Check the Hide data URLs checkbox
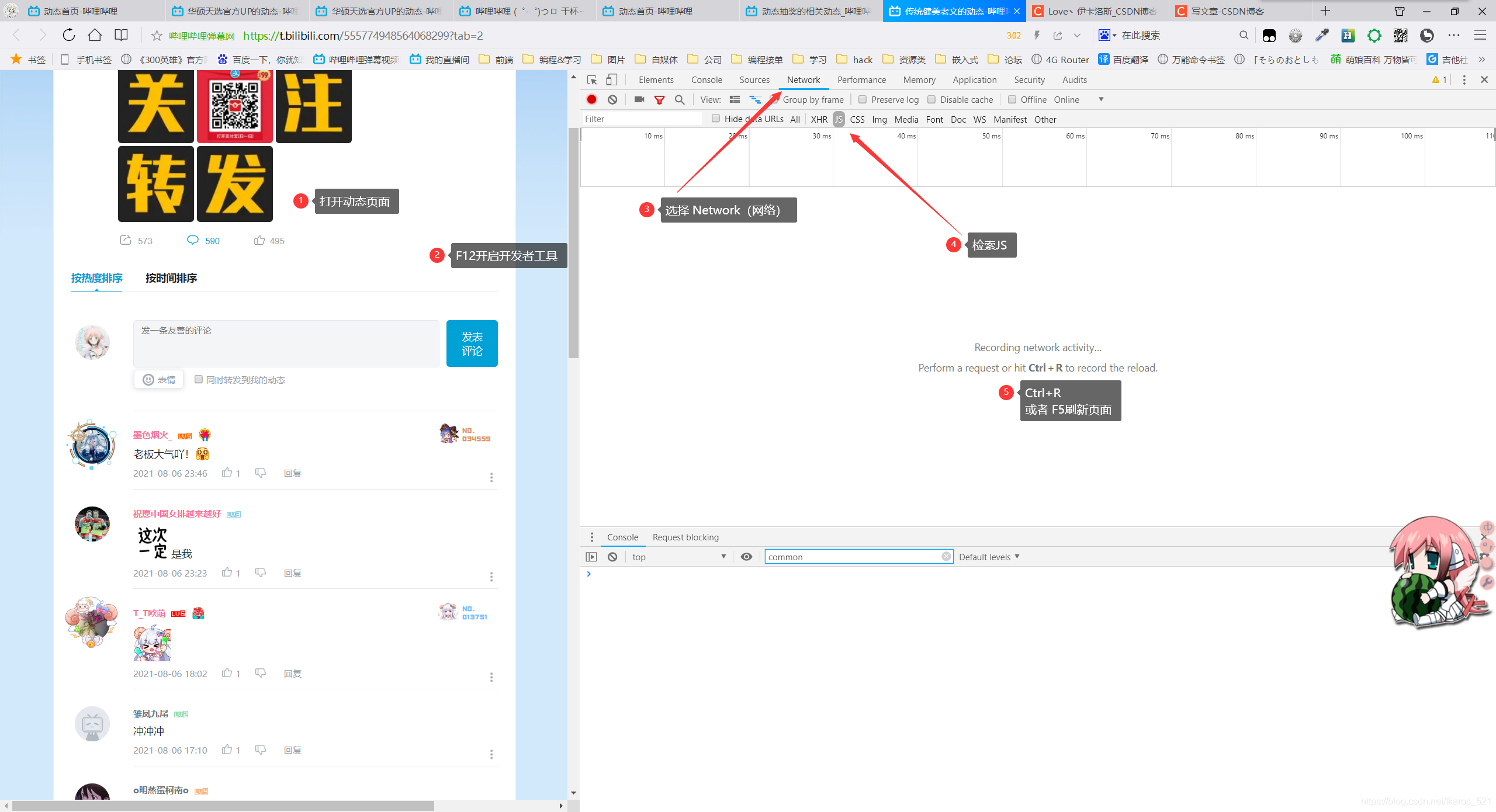 [716, 119]
